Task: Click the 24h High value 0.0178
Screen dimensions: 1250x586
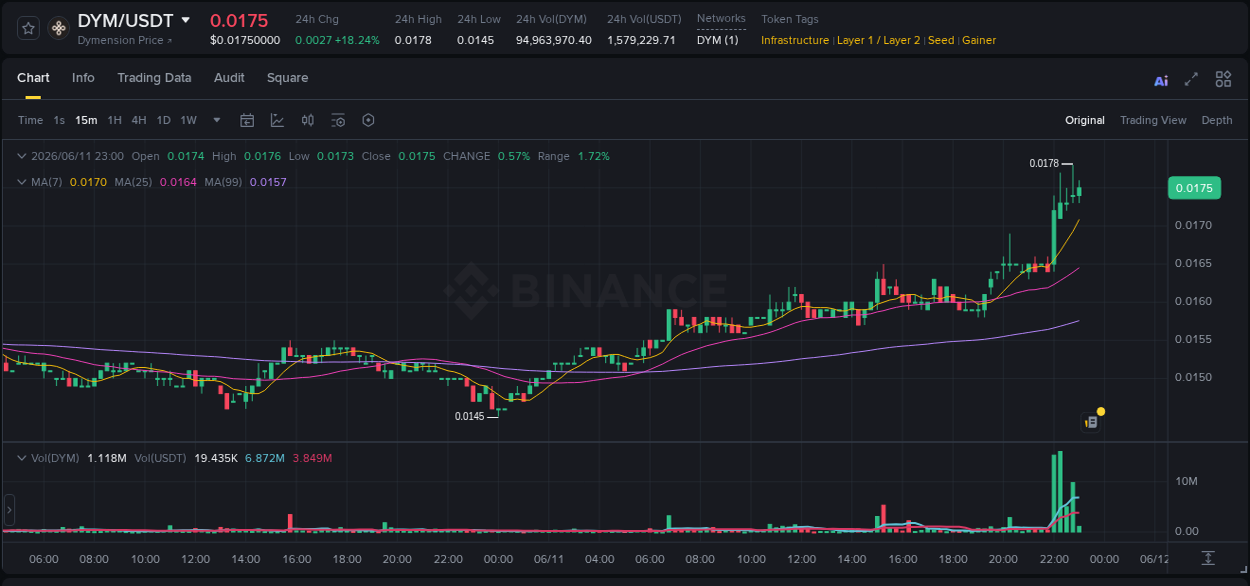Action: pyautogui.click(x=413, y=40)
